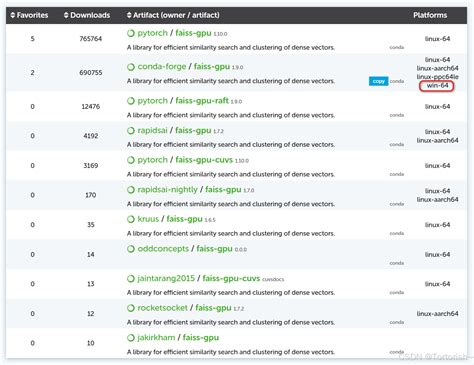Image resolution: width=474 pixels, height=365 pixels.
Task: Sort the table by Downloads column
Action: tap(87, 15)
